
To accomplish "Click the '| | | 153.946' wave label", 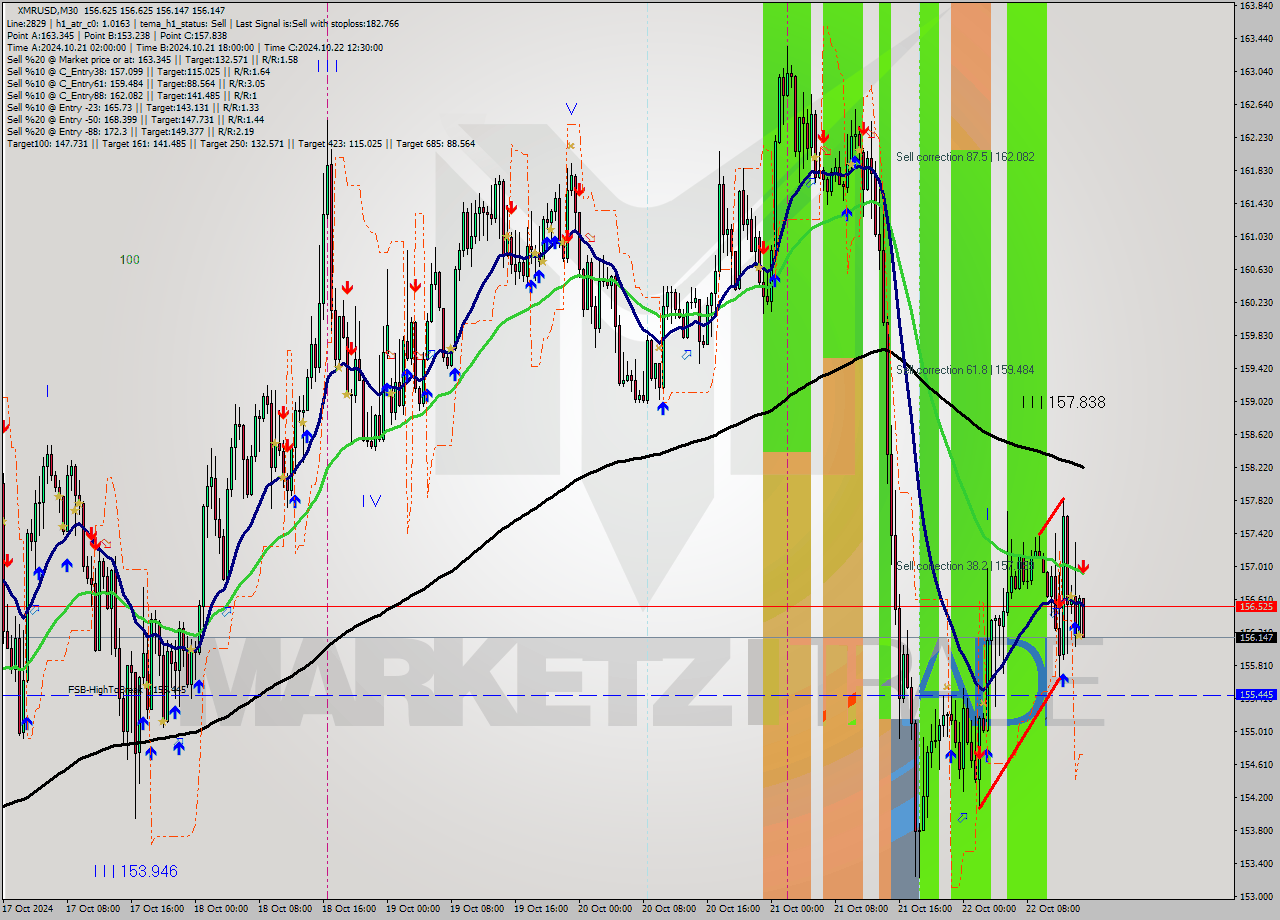I will 135,871.
